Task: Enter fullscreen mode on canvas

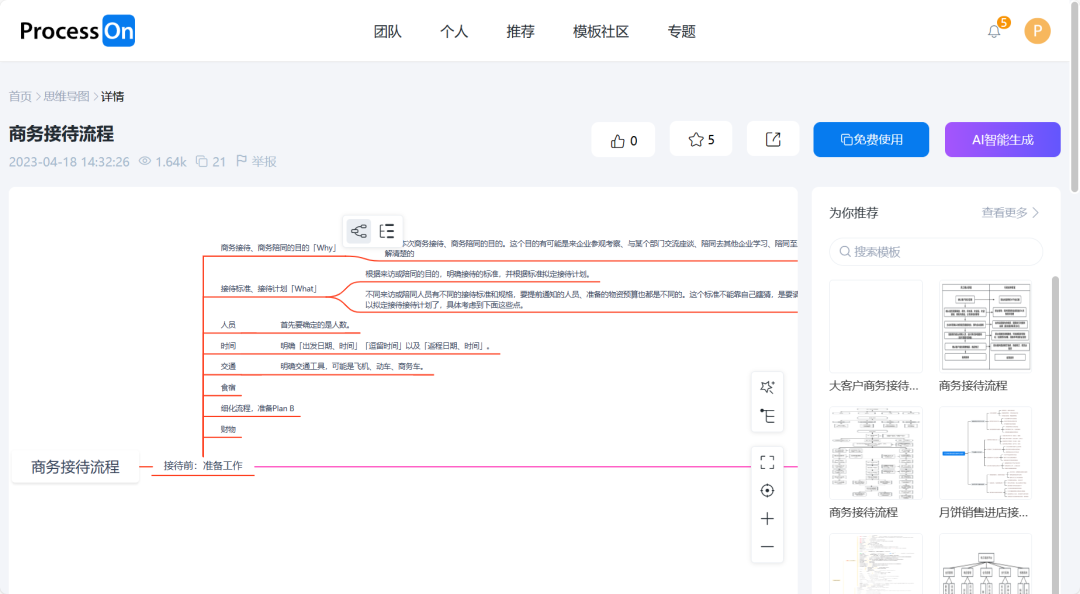Action: (x=767, y=462)
